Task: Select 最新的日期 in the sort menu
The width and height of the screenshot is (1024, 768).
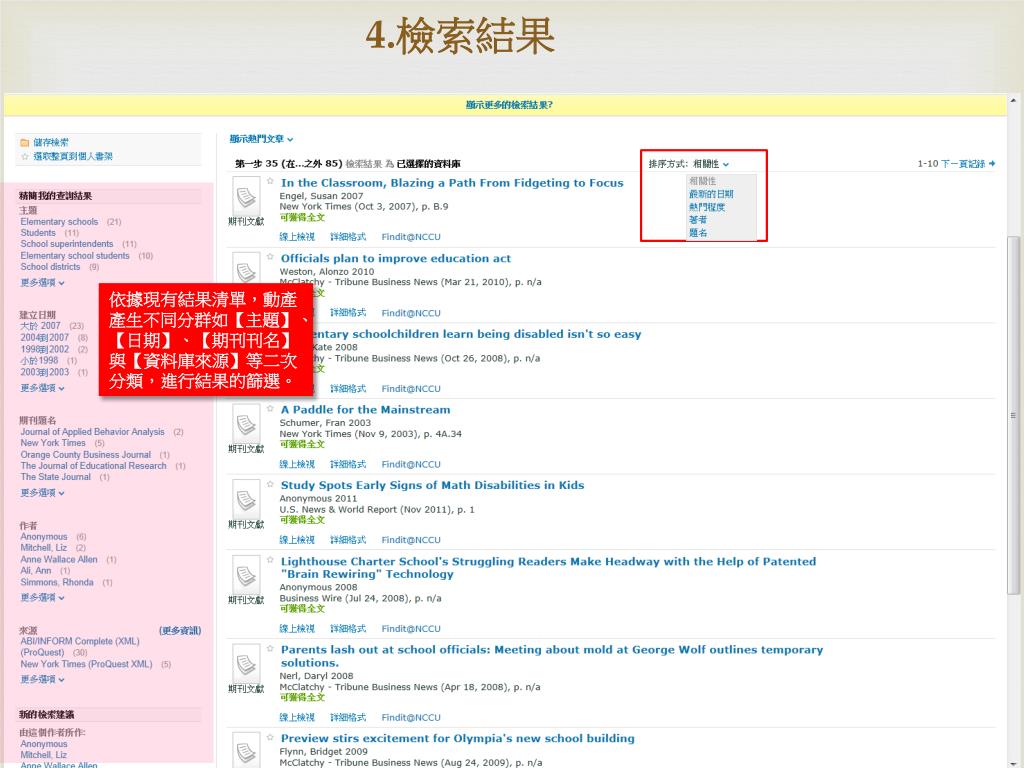Action: point(710,194)
